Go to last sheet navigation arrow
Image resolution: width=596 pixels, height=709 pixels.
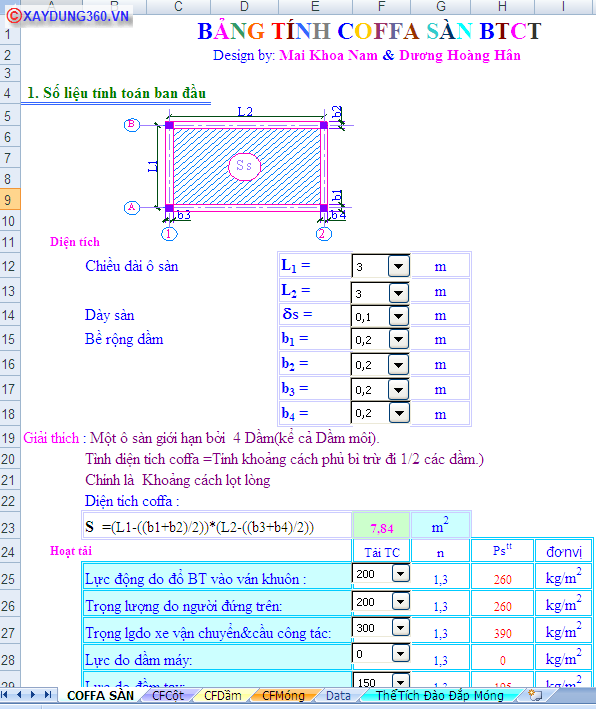point(47,695)
